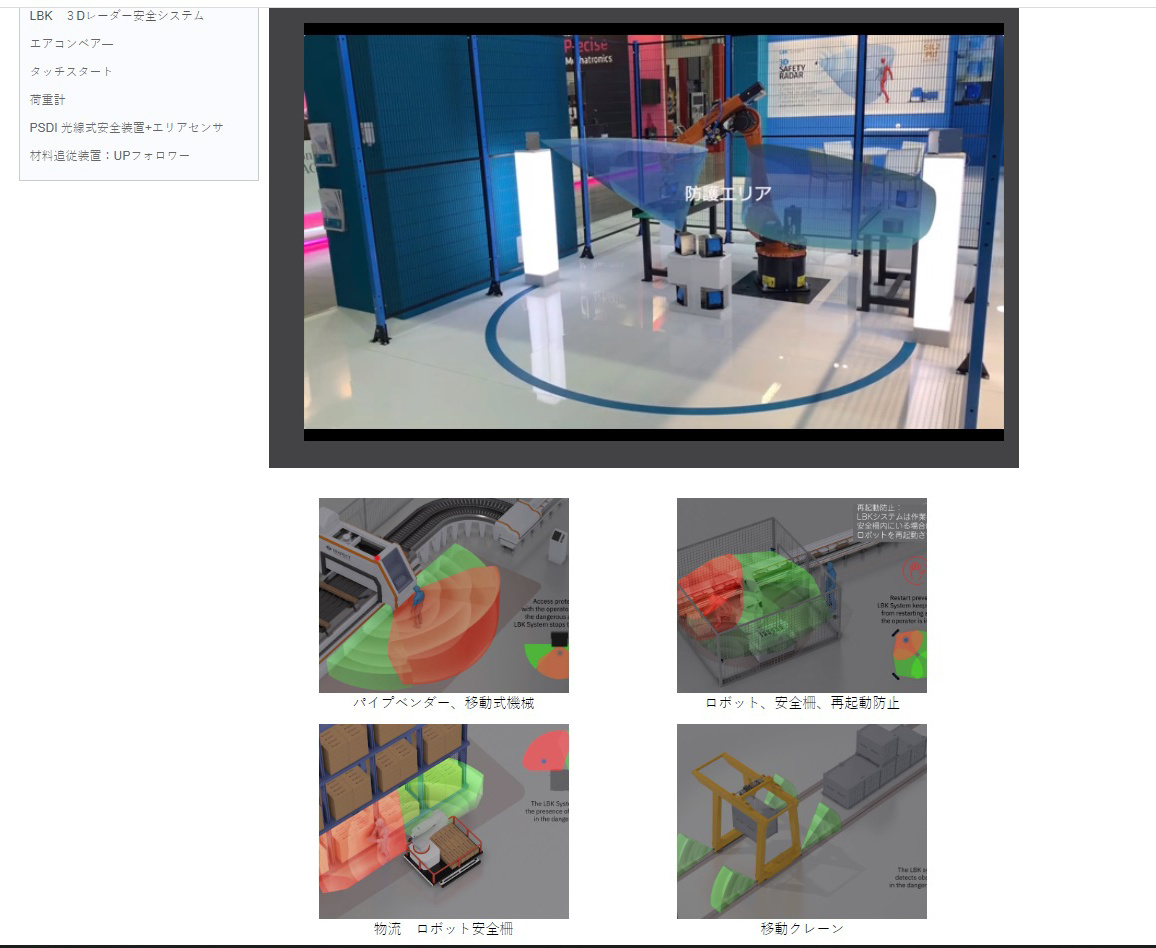
Task: Click the red radar sector icon in logistics thumbnail
Action: (544, 754)
